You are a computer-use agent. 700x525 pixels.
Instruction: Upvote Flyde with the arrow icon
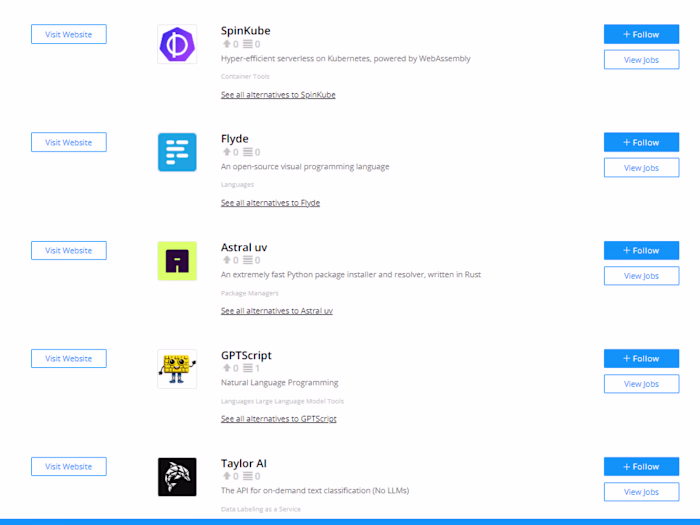coord(227,152)
